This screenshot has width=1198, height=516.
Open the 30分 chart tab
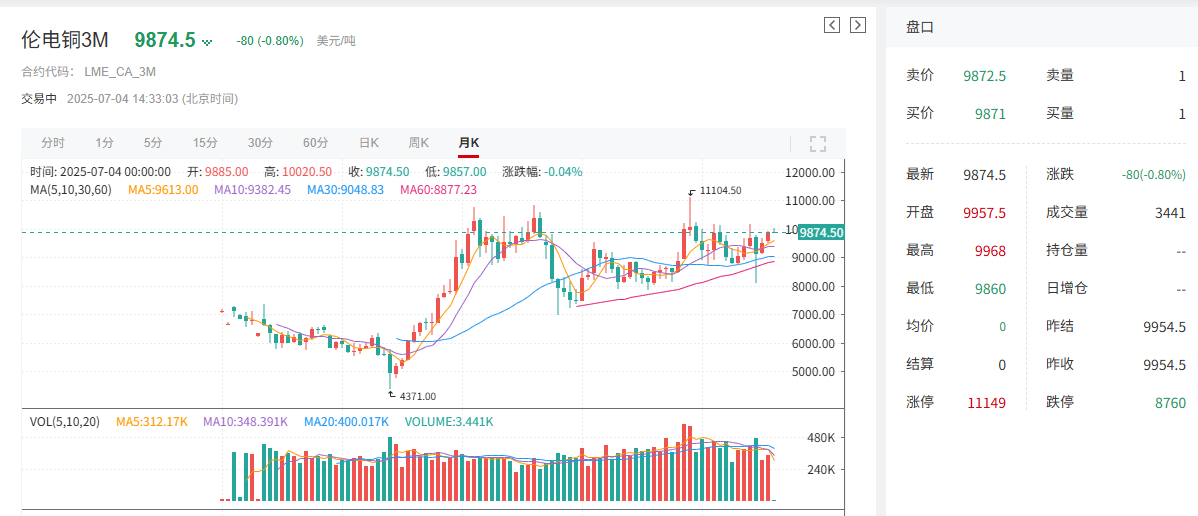(x=260, y=143)
